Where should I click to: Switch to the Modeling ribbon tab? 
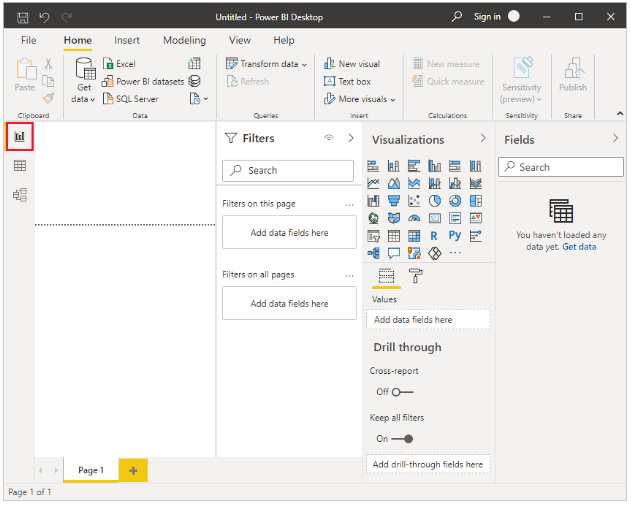184,40
